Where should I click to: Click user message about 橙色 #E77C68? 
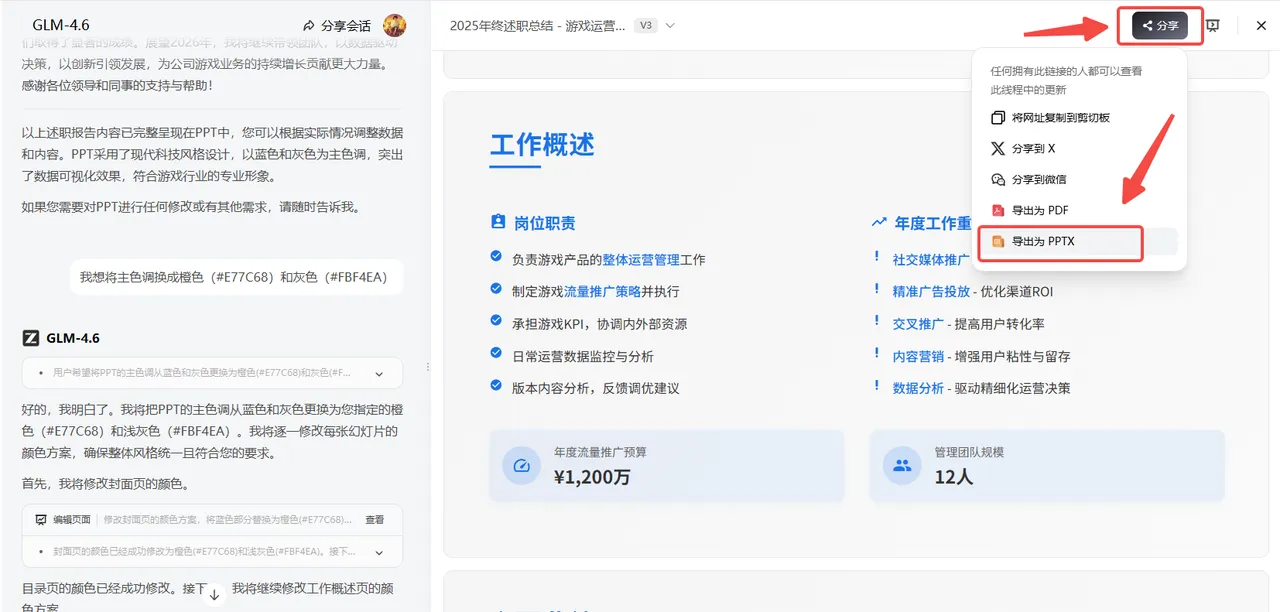[236, 277]
